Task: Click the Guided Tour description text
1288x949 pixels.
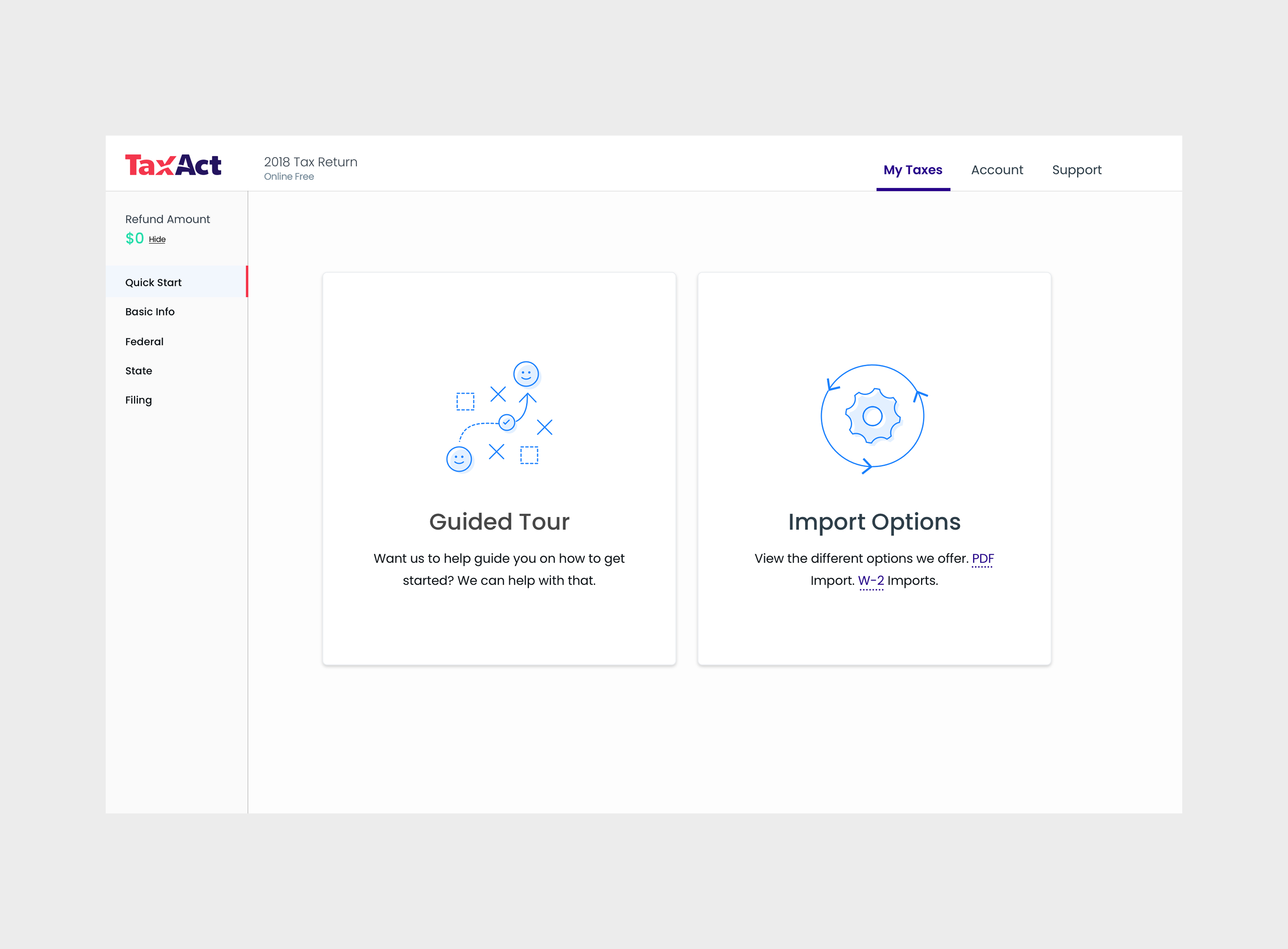Action: (x=499, y=569)
